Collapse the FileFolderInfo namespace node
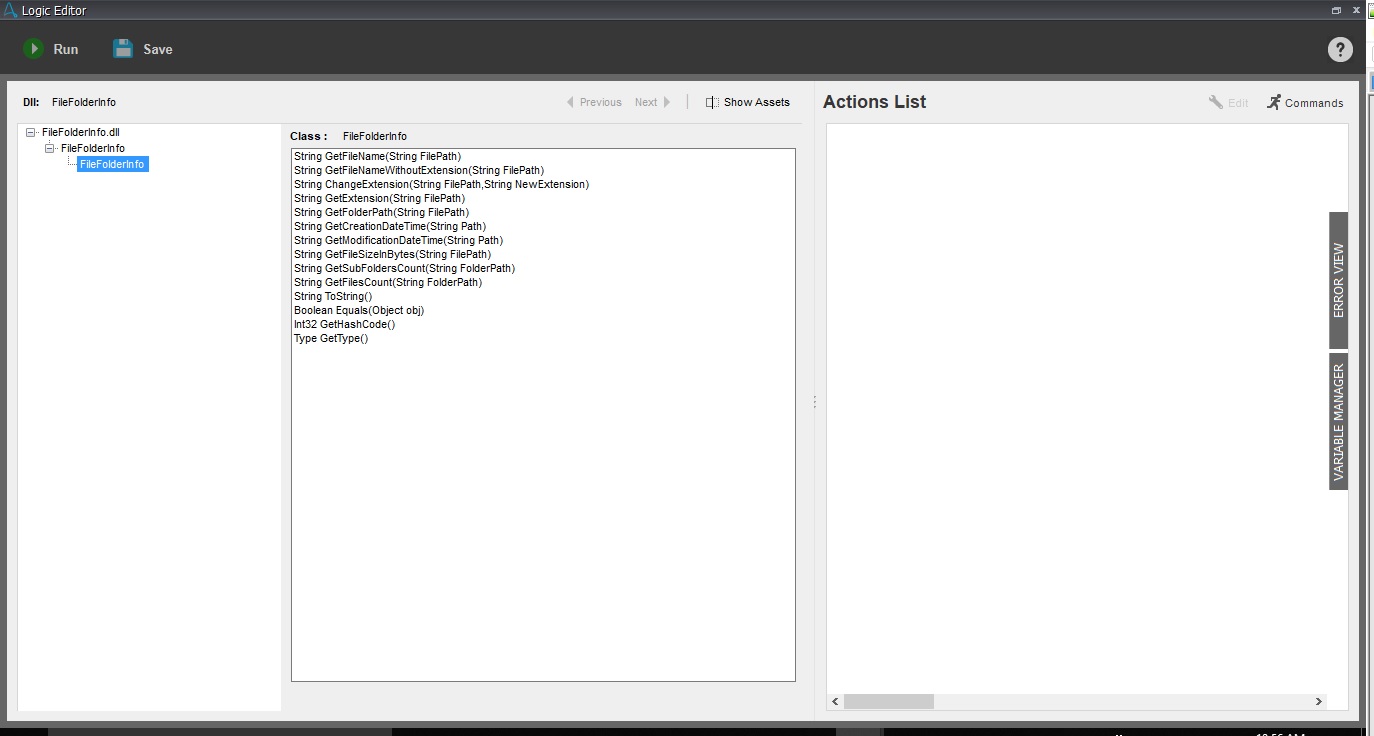 coord(50,148)
